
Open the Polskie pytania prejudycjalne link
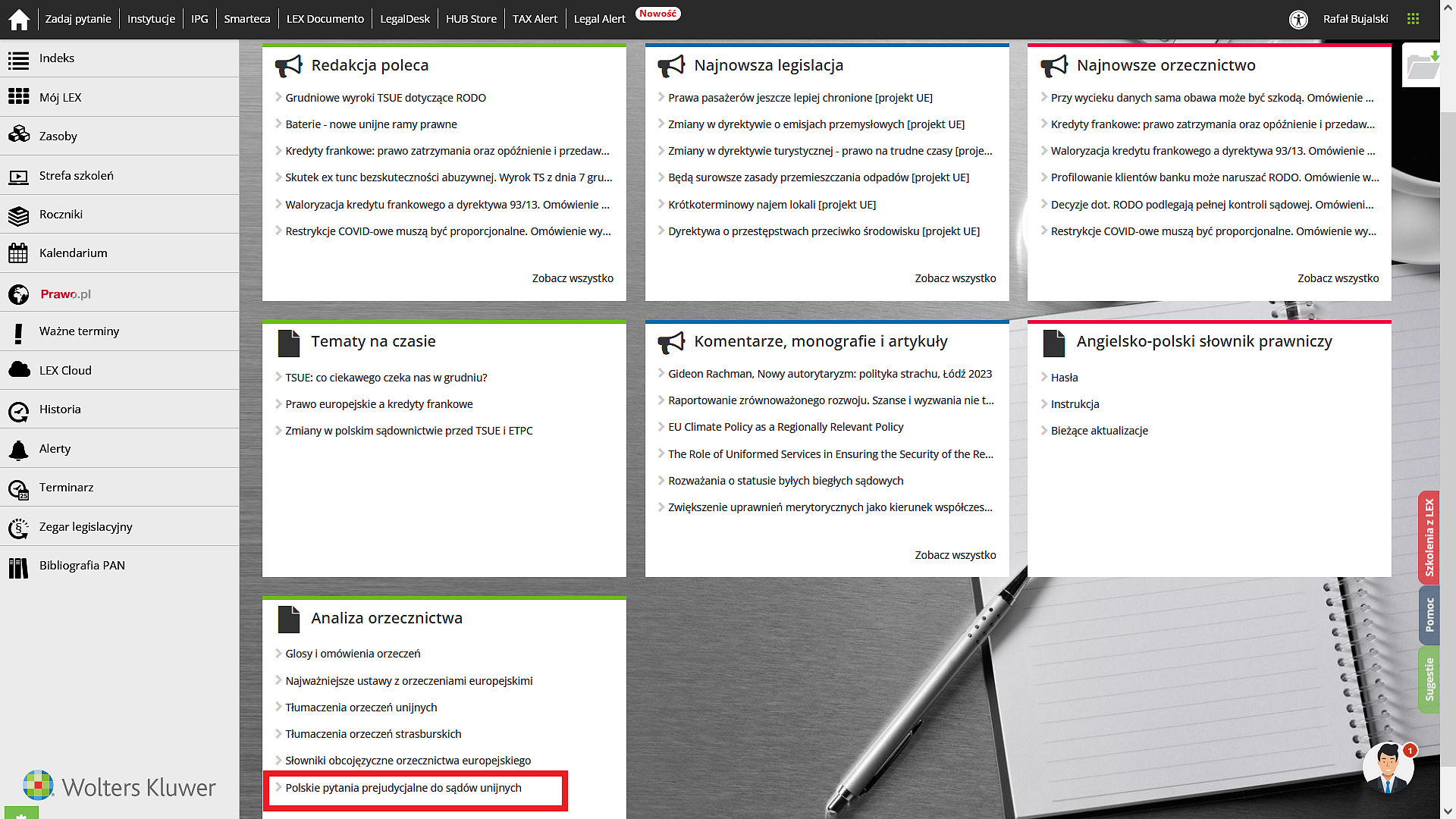tap(403, 788)
